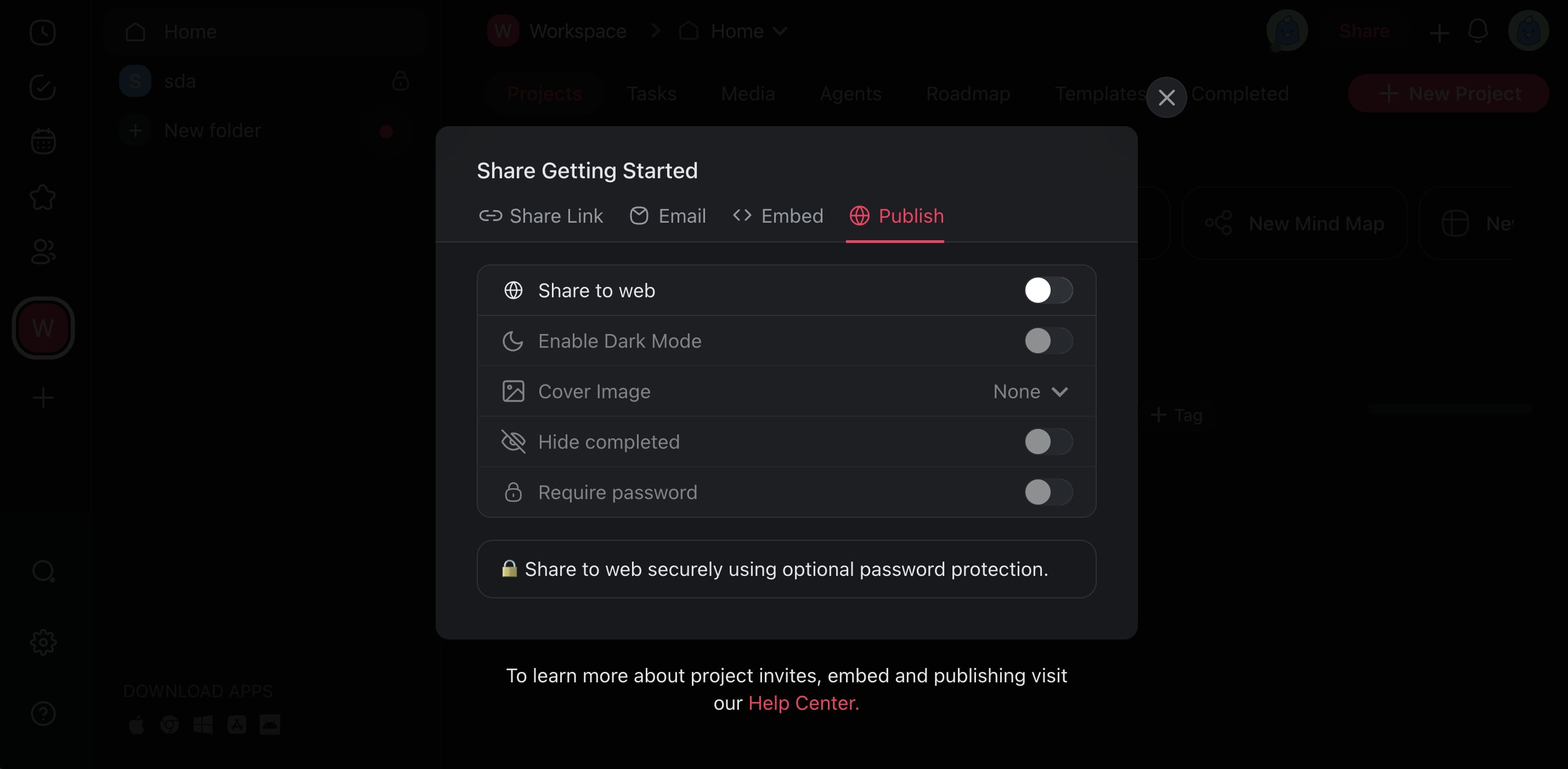Switch to the Embed tab
Screen dimensions: 1568x769
(777, 216)
